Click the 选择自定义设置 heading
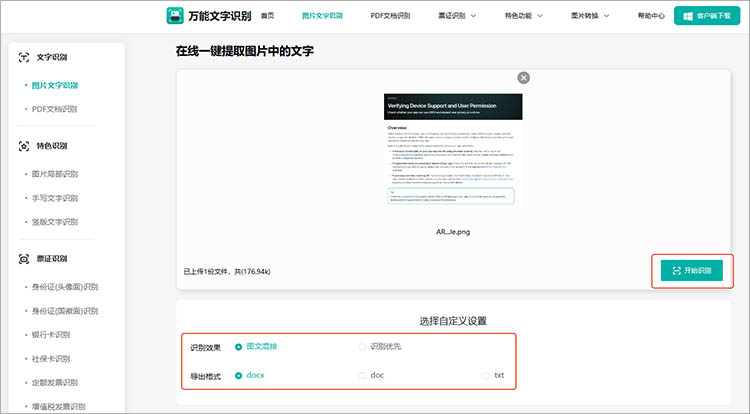Screen dimensions: 750x414 click(x=453, y=321)
